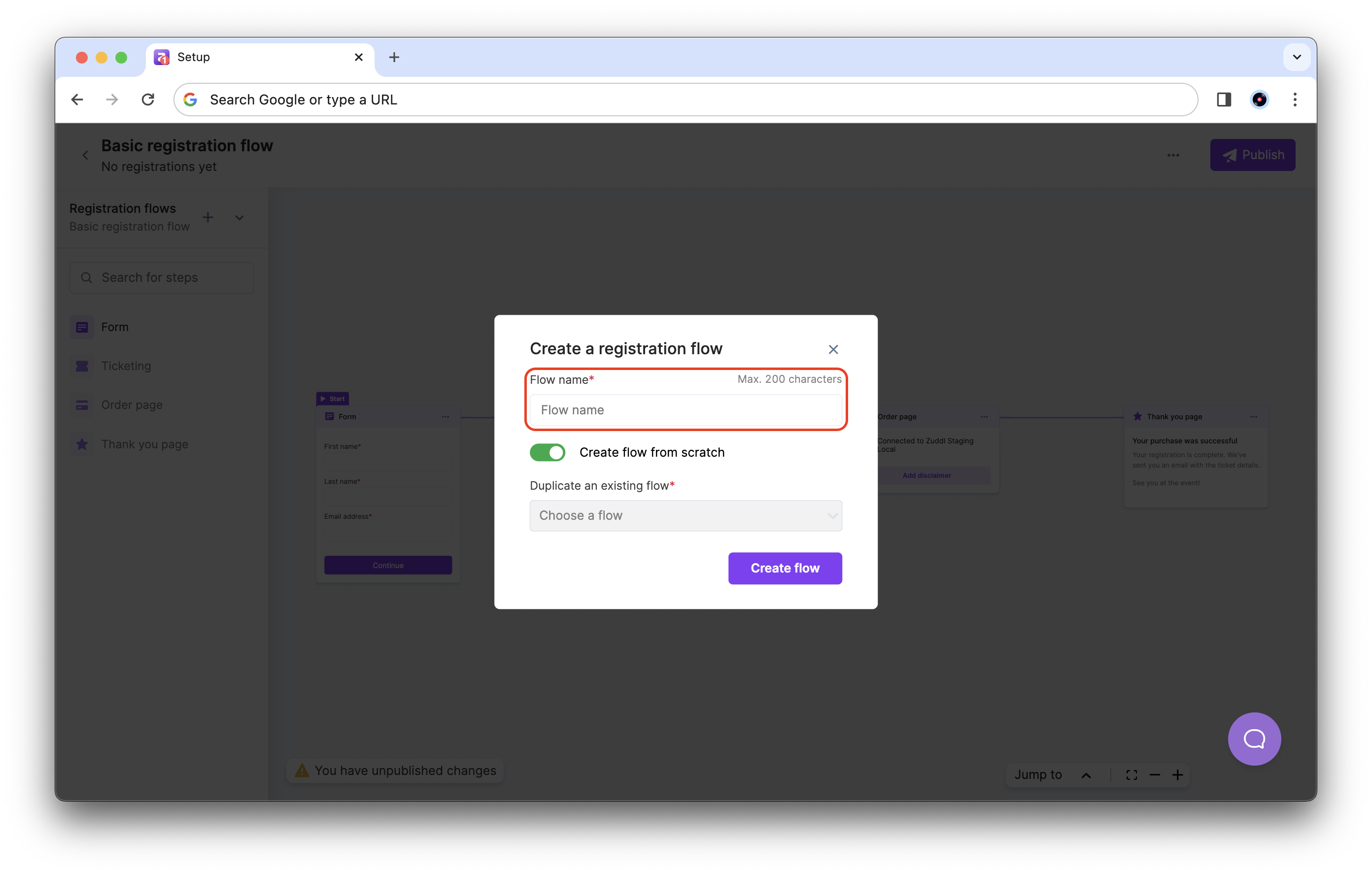Open the chat support bubble icon
This screenshot has width=1372, height=874.
coord(1254,739)
